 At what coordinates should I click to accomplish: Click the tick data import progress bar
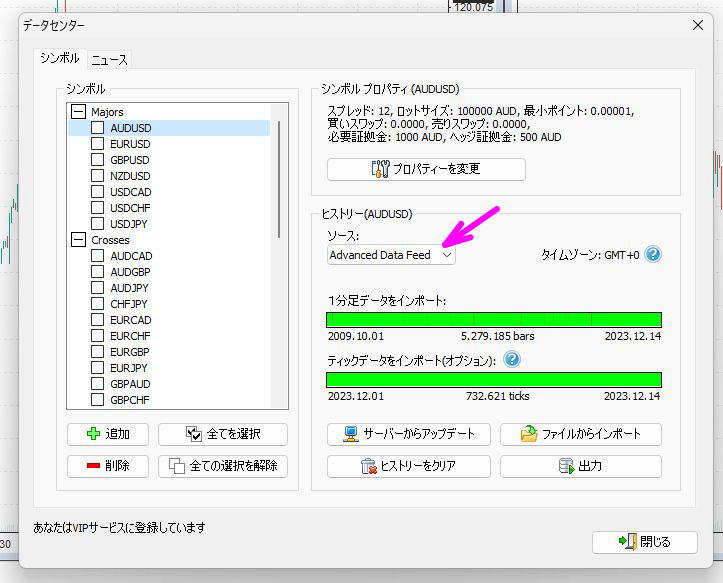(x=494, y=380)
